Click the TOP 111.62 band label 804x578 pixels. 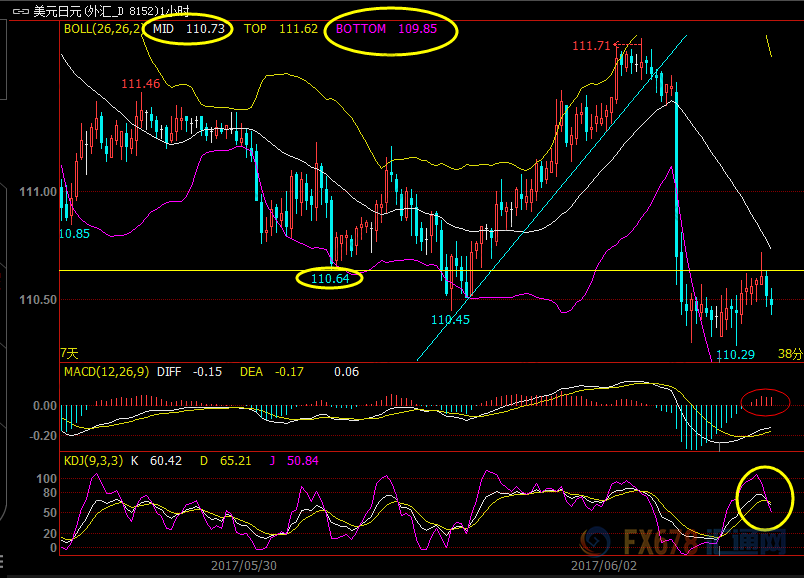click(280, 30)
